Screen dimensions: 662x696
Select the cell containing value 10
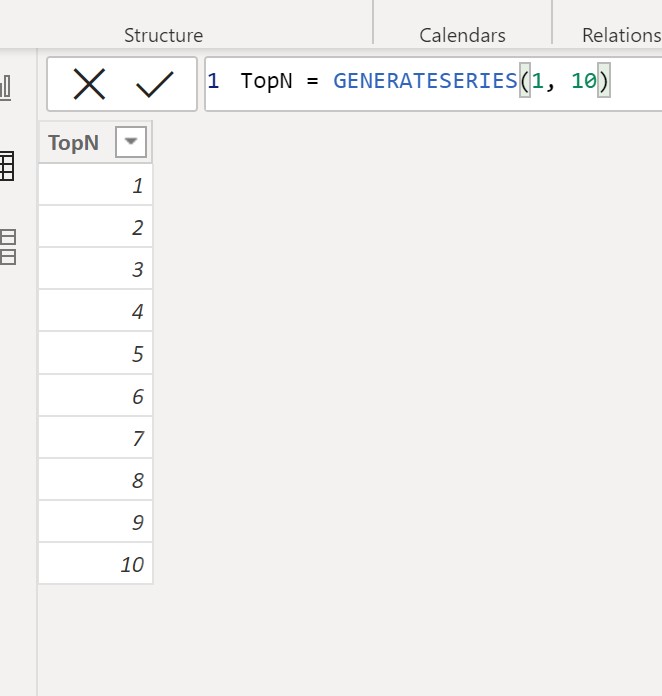click(x=95, y=564)
